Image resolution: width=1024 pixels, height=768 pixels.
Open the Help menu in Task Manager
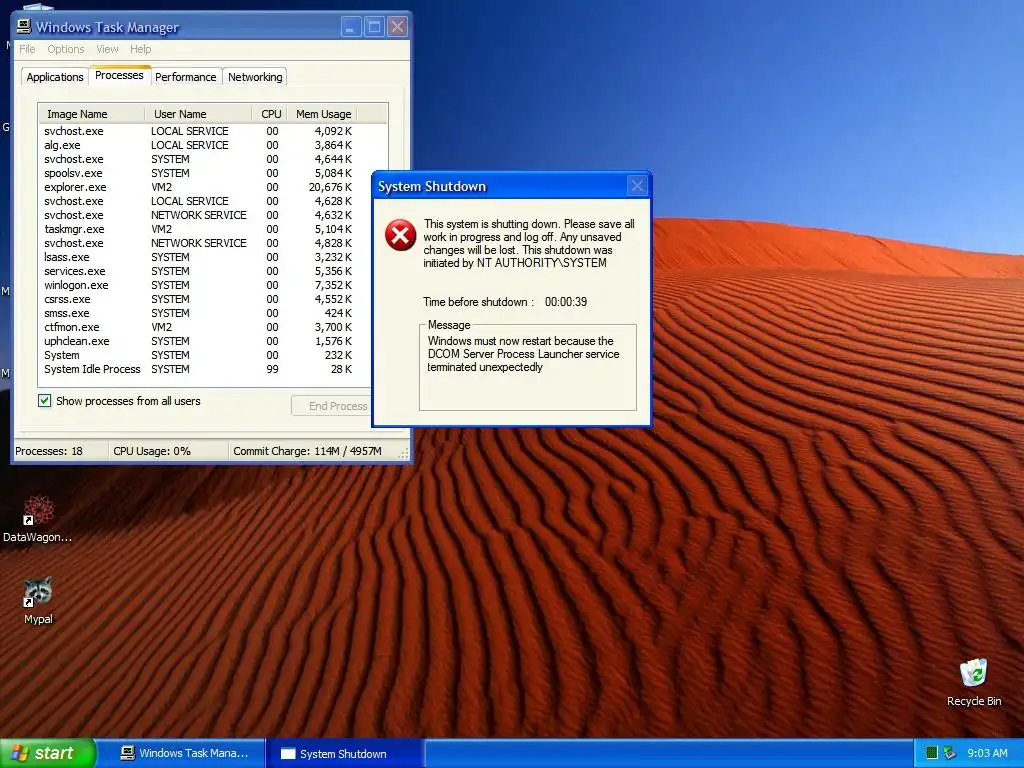[140, 49]
